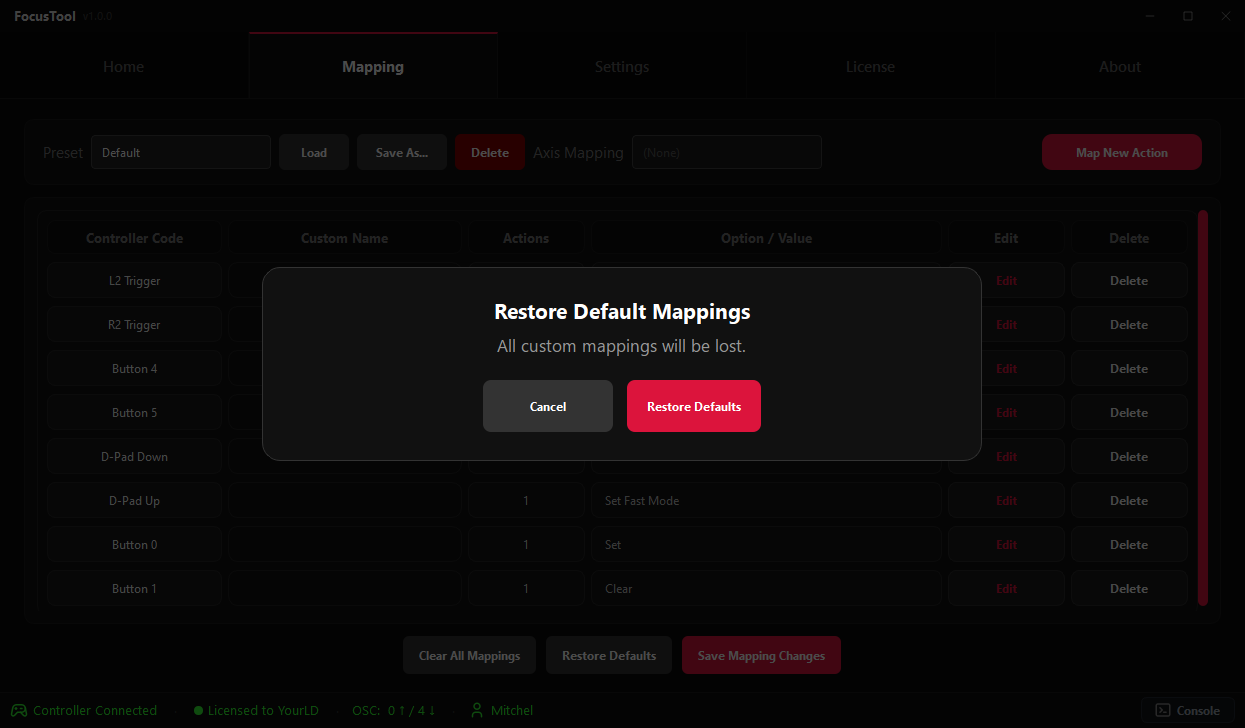Delete the R2 Trigger row
Image resolution: width=1245 pixels, height=728 pixels.
[x=1129, y=324]
